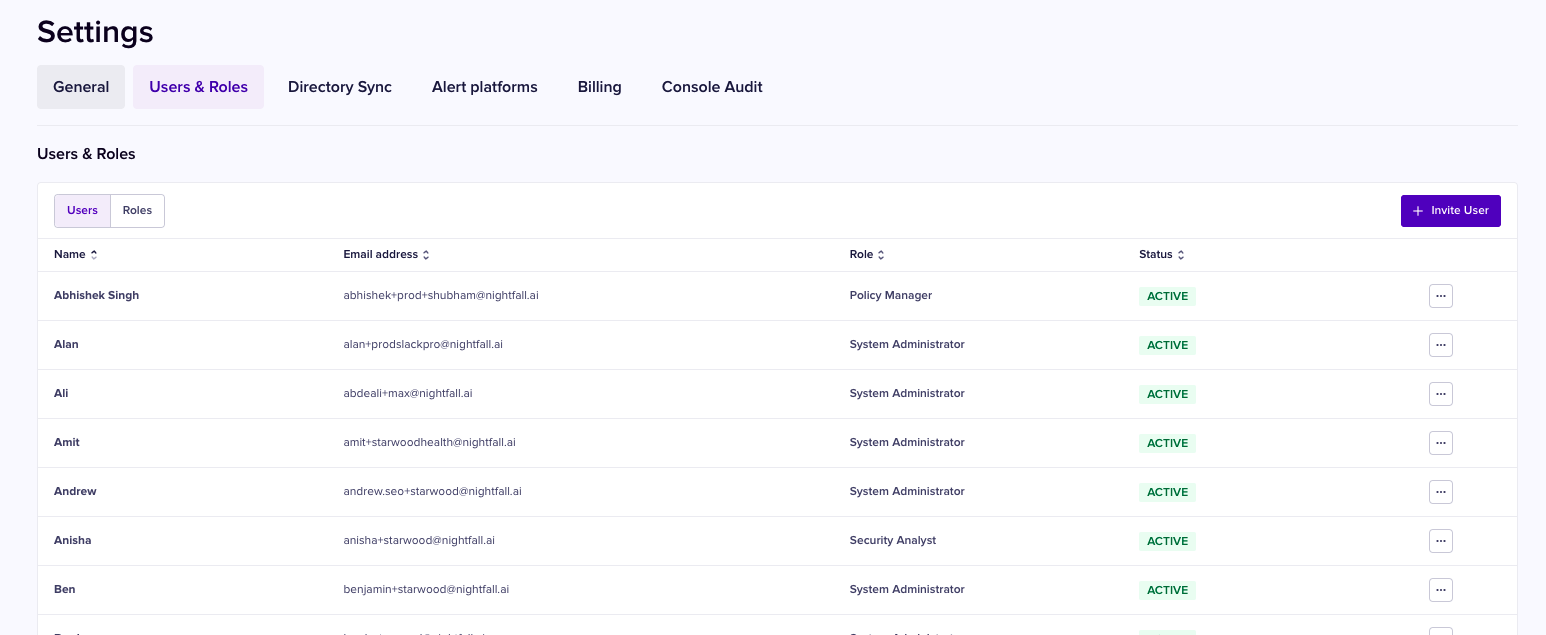Click the three-dot icon for Anisha
This screenshot has width=1546, height=635.
tap(1440, 541)
